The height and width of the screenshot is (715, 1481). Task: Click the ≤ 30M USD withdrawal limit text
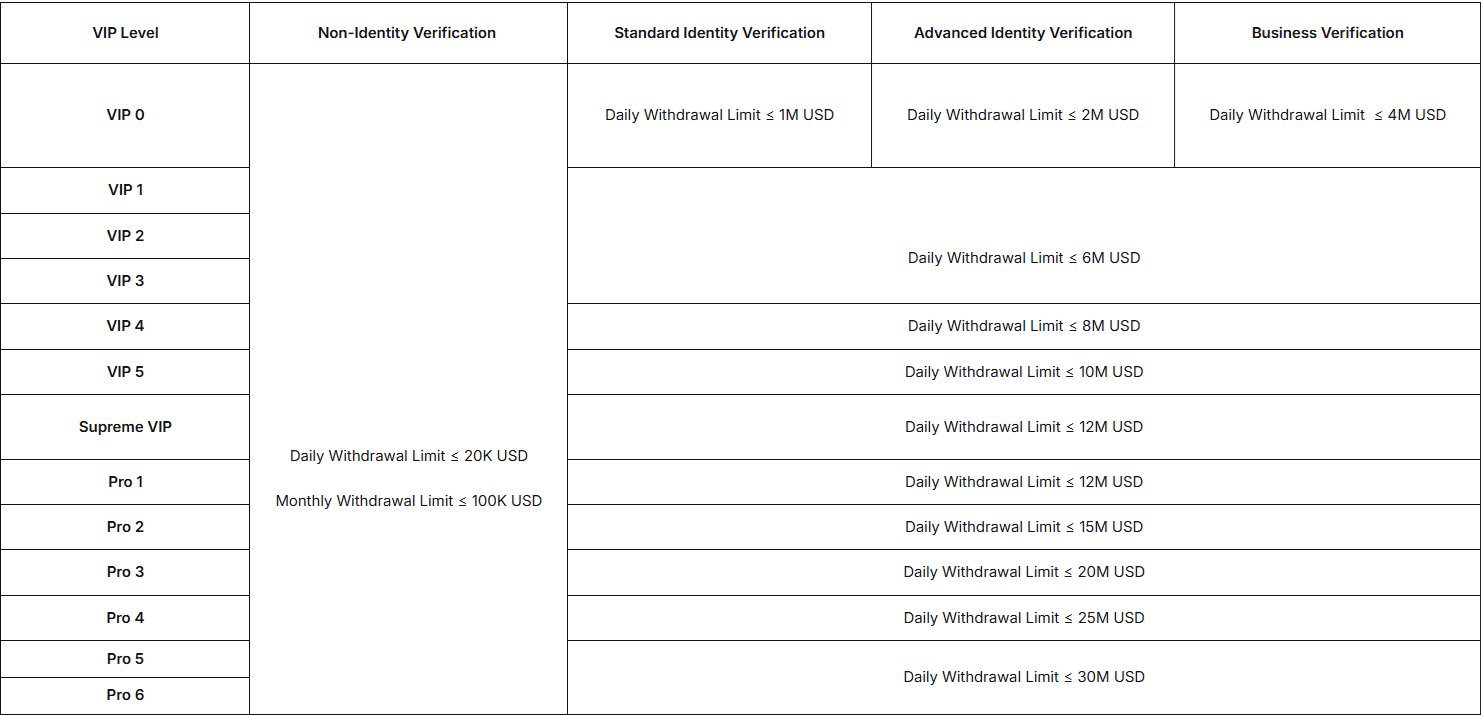coord(1023,677)
